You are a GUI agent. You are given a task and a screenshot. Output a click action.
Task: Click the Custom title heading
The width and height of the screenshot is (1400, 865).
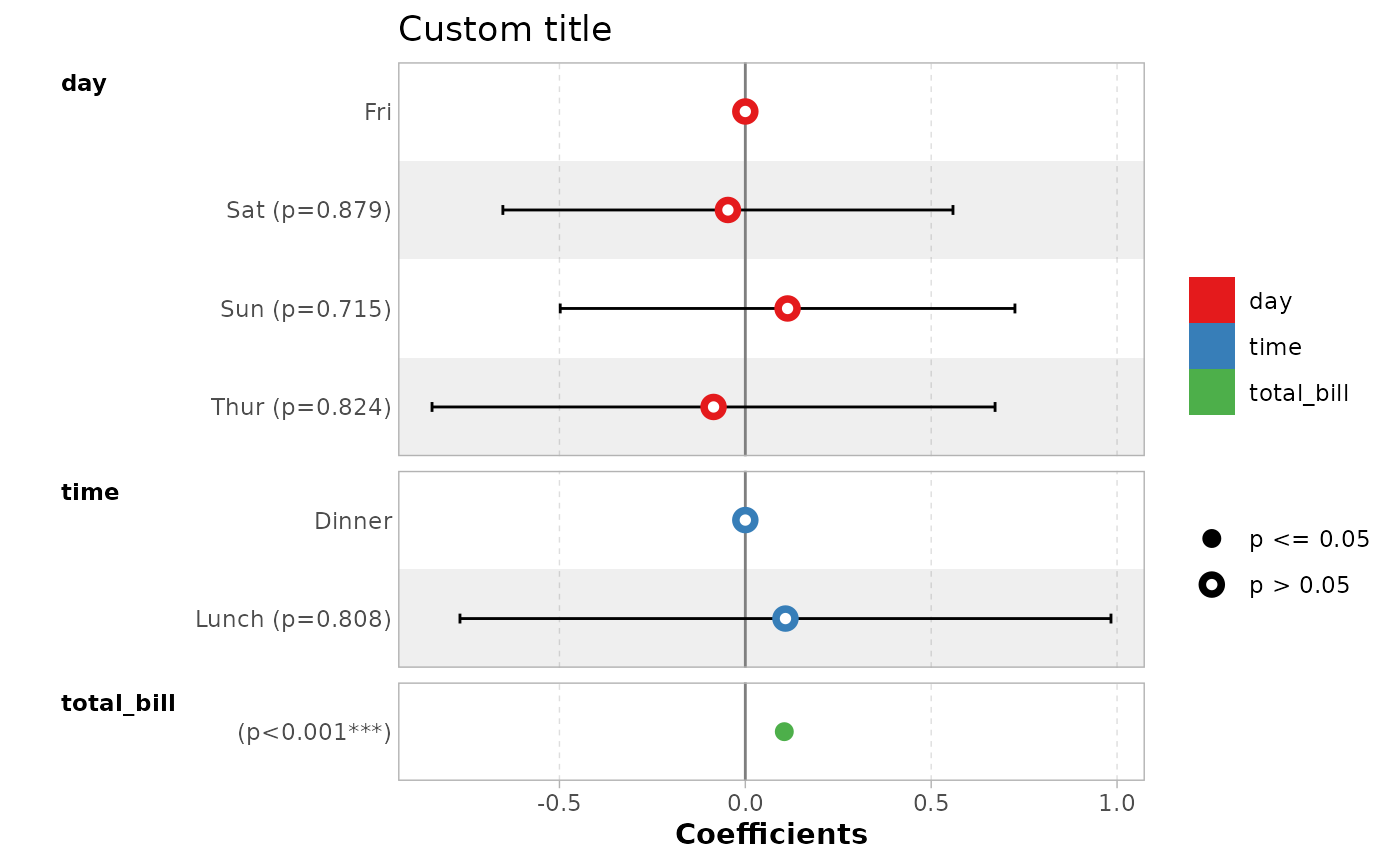click(505, 30)
